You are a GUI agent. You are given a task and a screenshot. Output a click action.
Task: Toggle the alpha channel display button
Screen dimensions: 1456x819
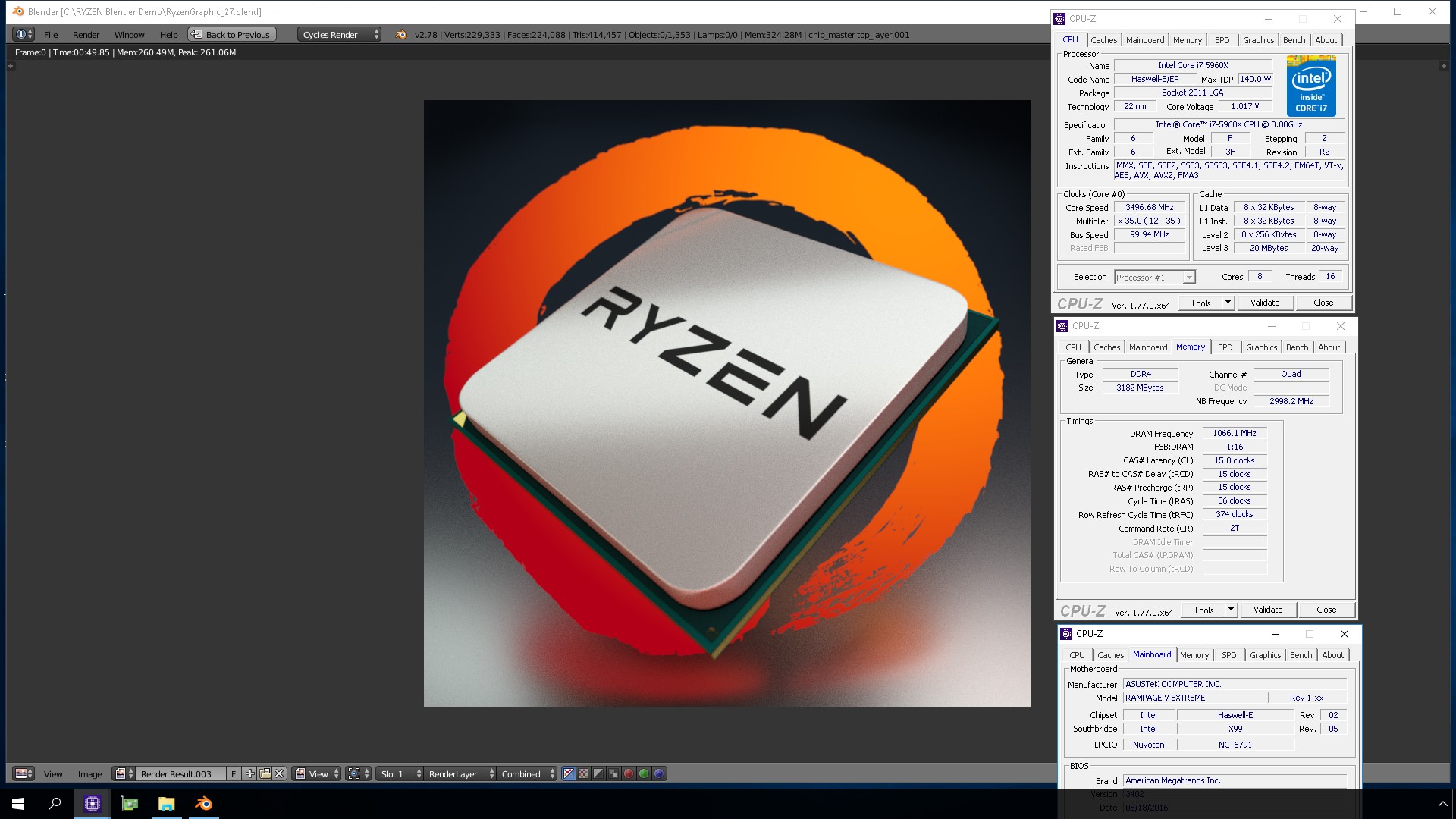point(598,774)
